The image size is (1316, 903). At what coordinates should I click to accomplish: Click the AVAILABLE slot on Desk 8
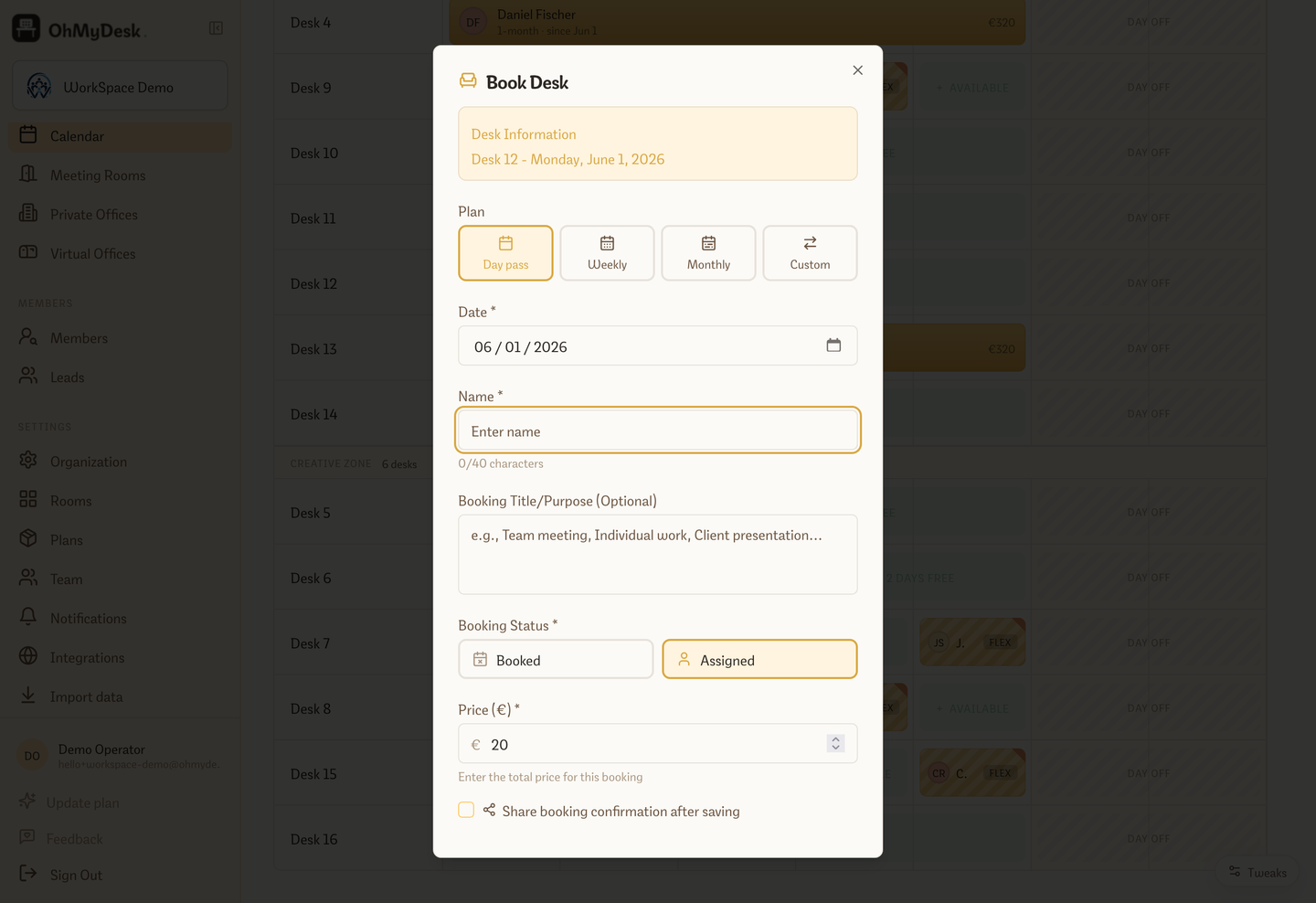(972, 708)
